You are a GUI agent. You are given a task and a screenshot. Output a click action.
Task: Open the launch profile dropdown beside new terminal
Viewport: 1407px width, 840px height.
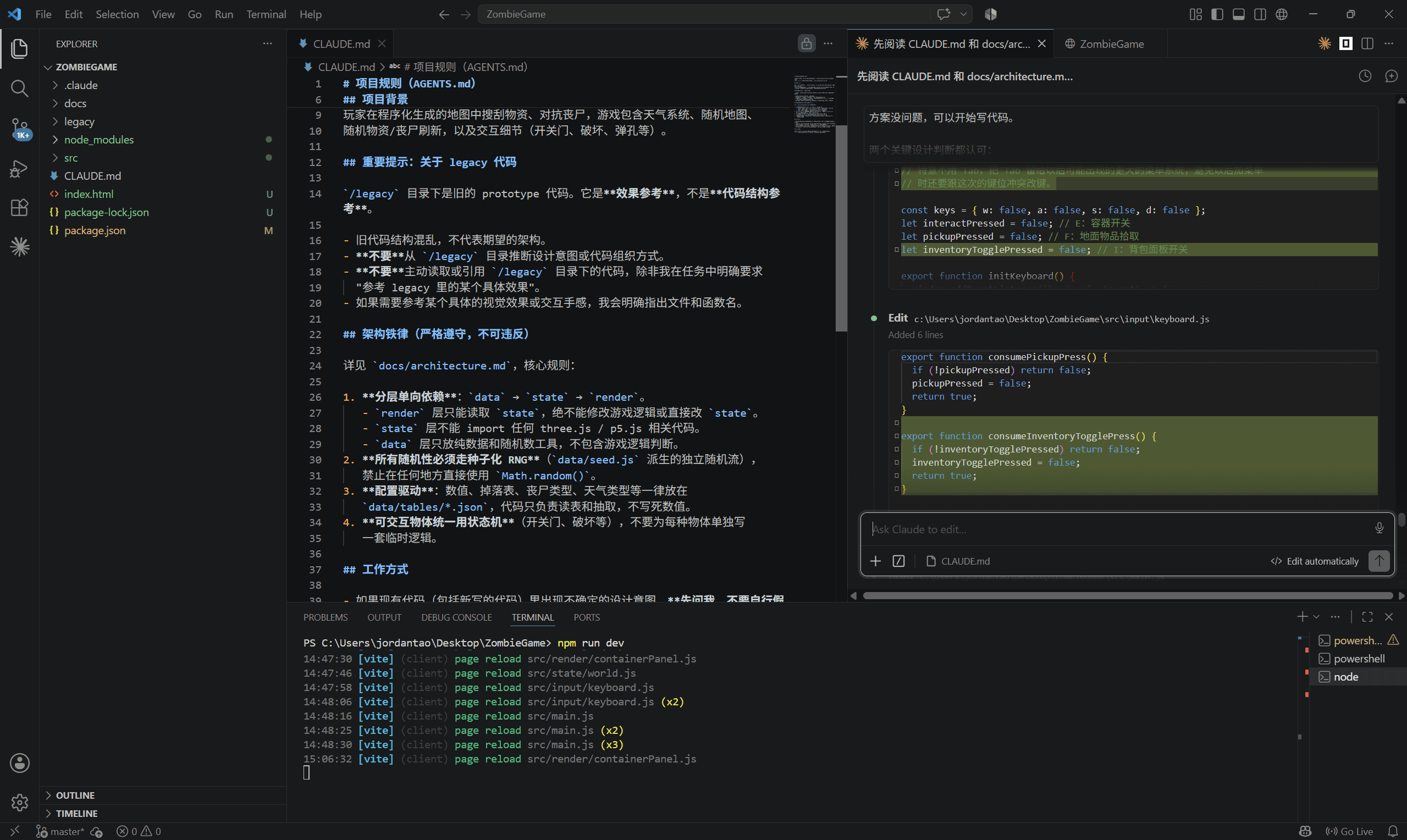tap(1316, 616)
